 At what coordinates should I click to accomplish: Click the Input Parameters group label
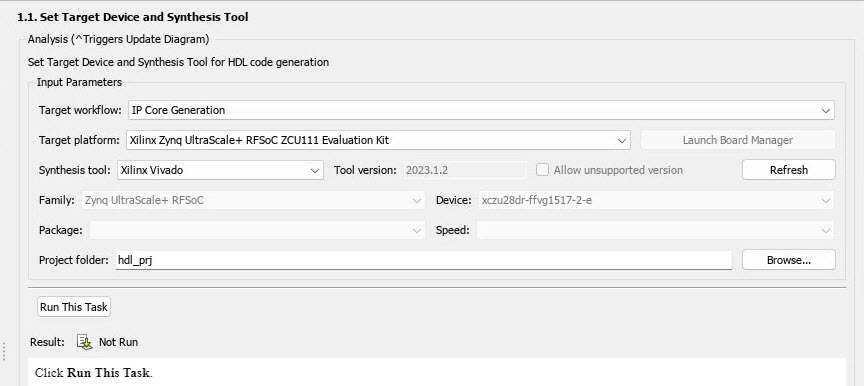79,82
